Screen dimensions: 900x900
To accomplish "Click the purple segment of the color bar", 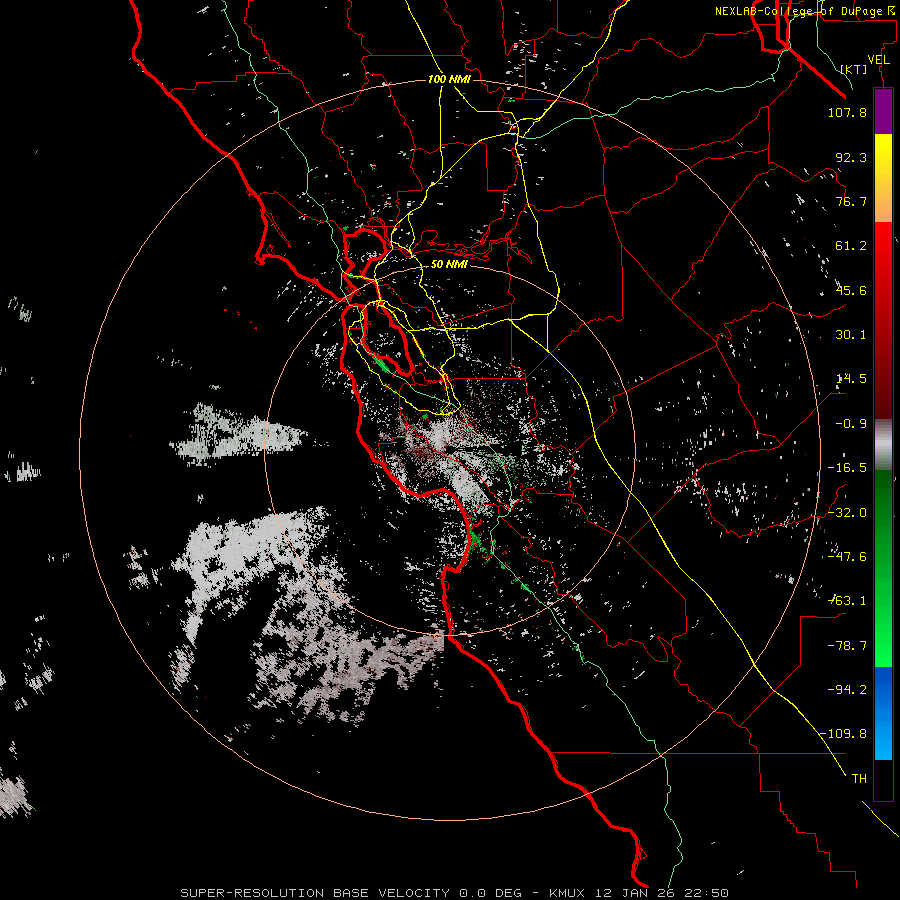I will [883, 112].
